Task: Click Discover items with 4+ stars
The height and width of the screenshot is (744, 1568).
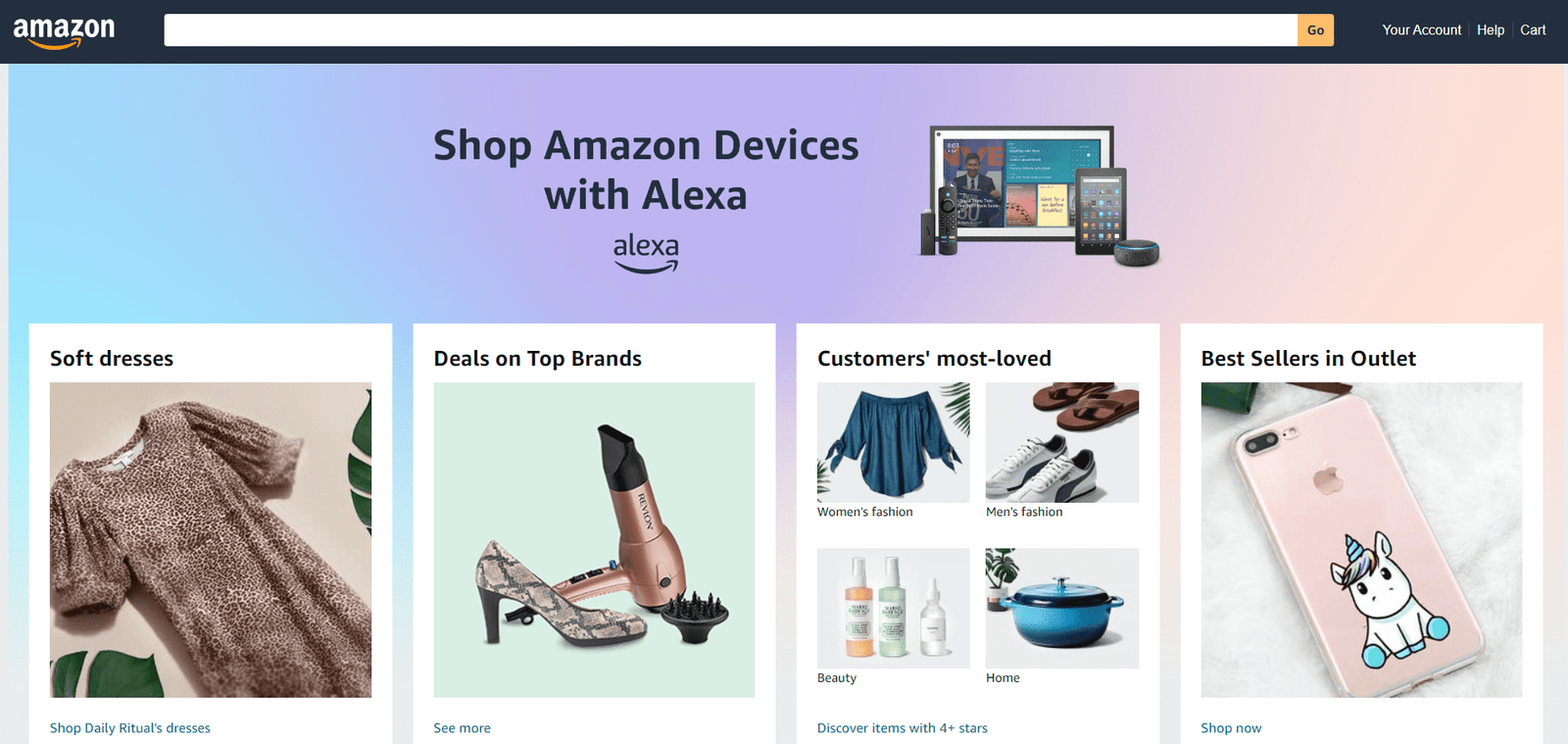Action: [x=903, y=728]
